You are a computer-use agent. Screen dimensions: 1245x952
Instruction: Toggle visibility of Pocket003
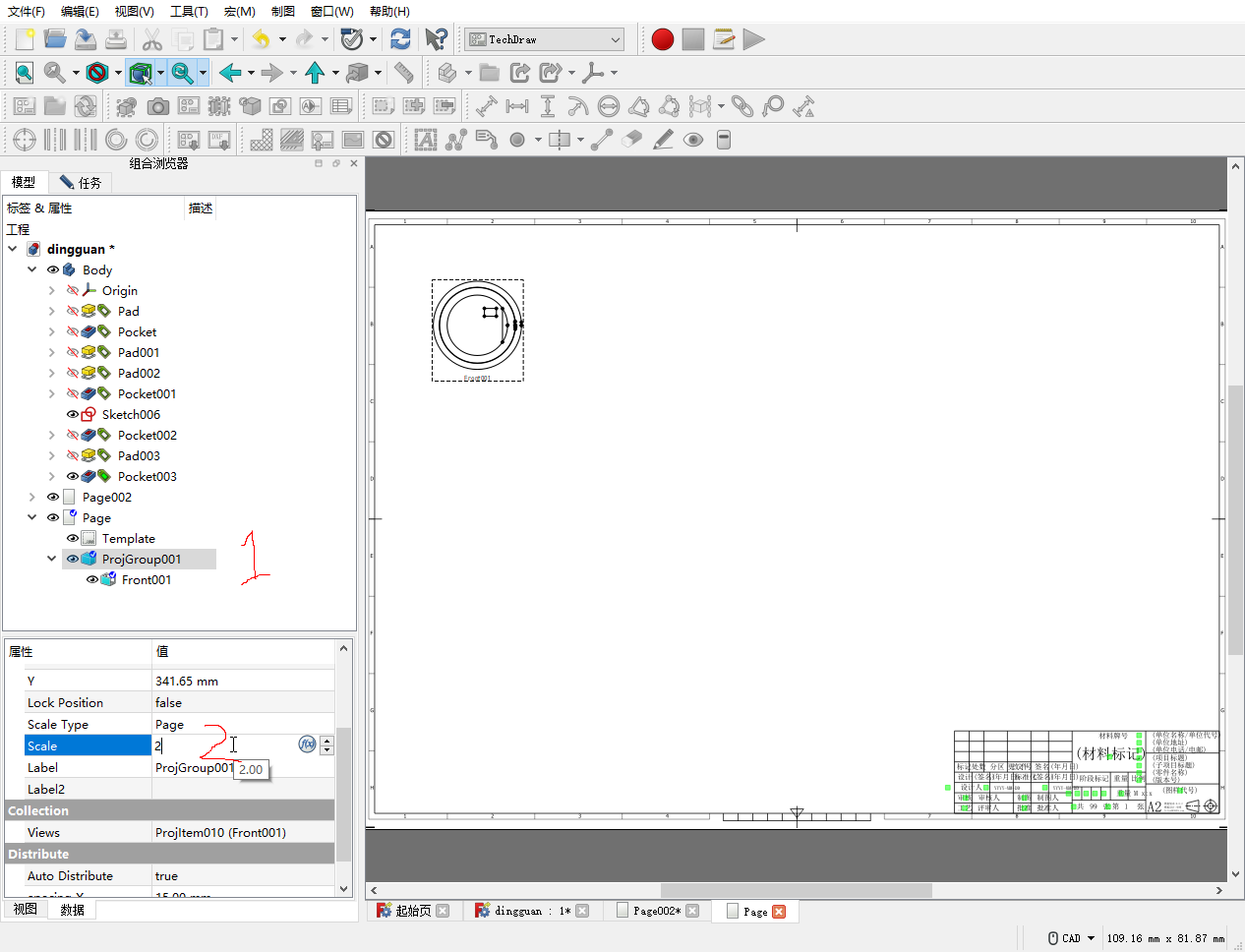point(72,476)
